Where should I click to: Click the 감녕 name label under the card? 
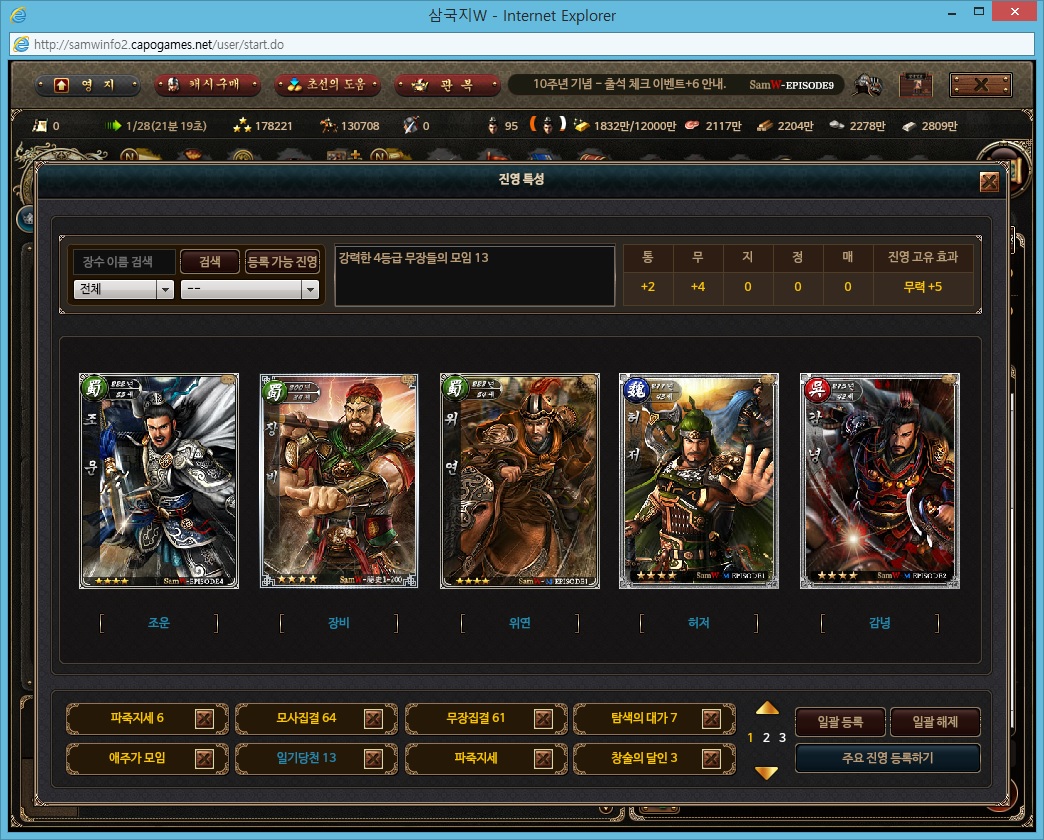(880, 623)
